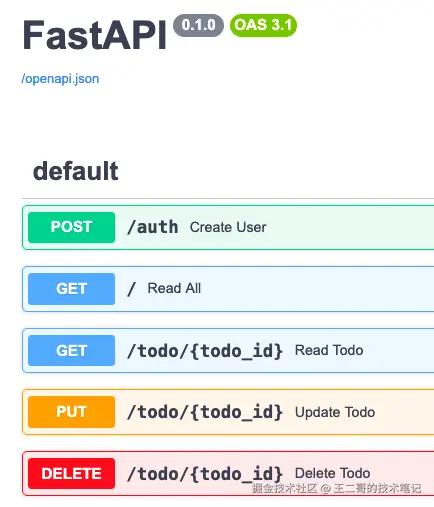The height and width of the screenshot is (507, 434).
Task: Click the GET badge for Read Todo
Action: pos(71,350)
